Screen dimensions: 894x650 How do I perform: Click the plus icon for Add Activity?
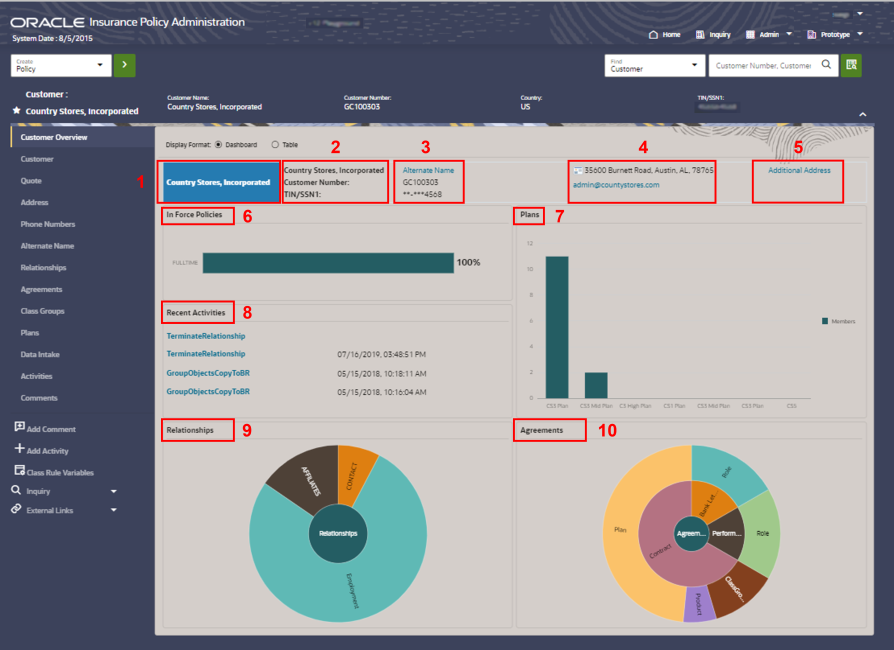coord(19,449)
